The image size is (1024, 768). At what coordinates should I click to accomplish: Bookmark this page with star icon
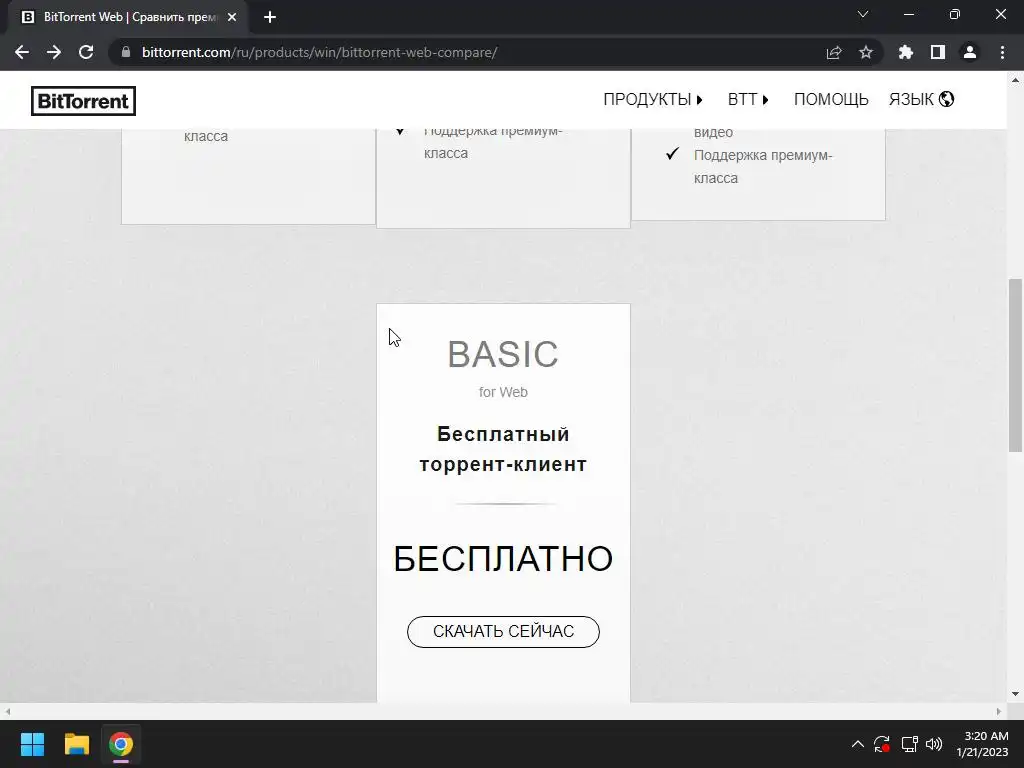tap(866, 52)
